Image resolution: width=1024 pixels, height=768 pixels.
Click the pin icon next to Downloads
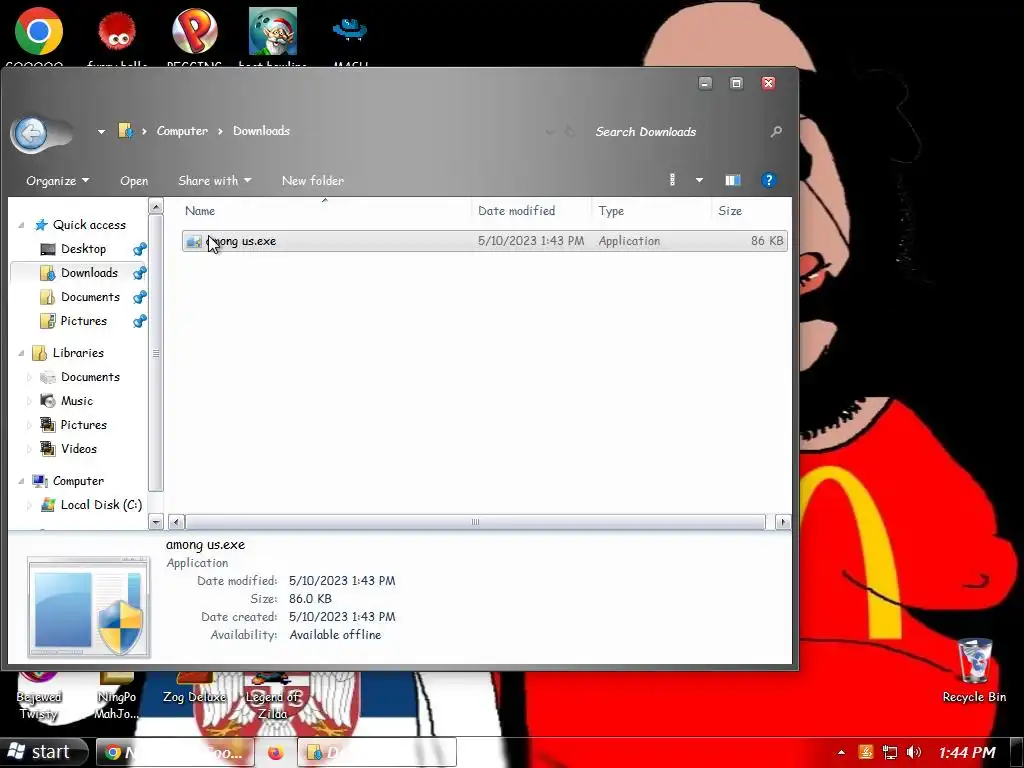[x=139, y=273]
